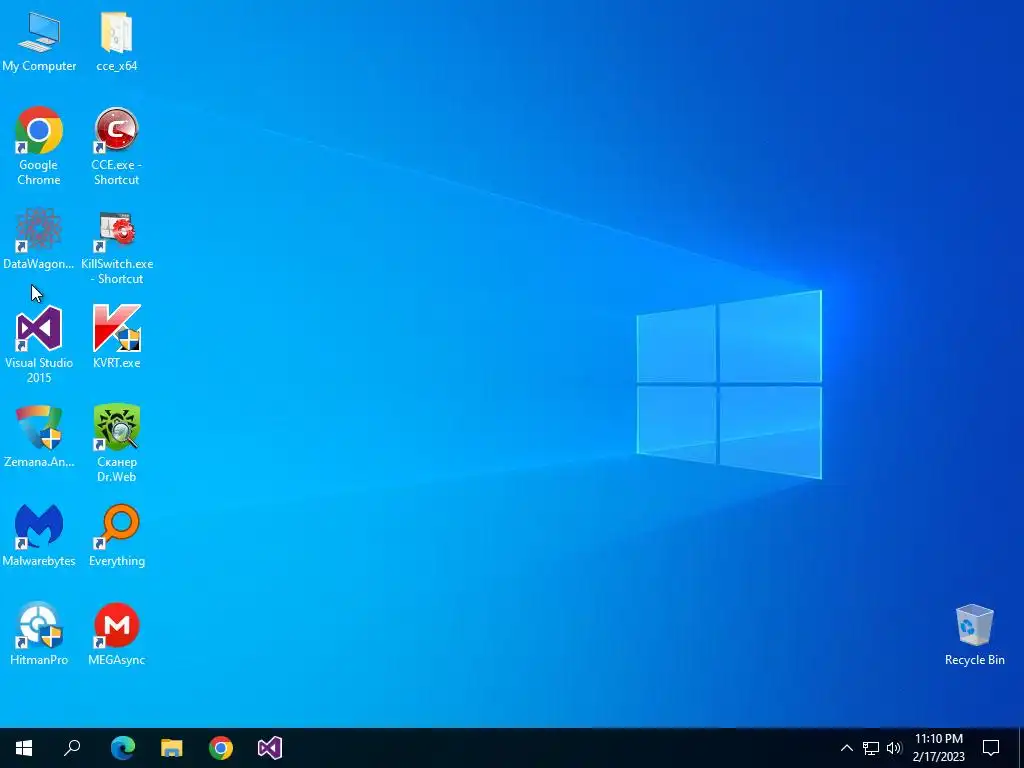Launch Microsoft Edge from taskbar
This screenshot has width=1024, height=768.
pos(123,748)
